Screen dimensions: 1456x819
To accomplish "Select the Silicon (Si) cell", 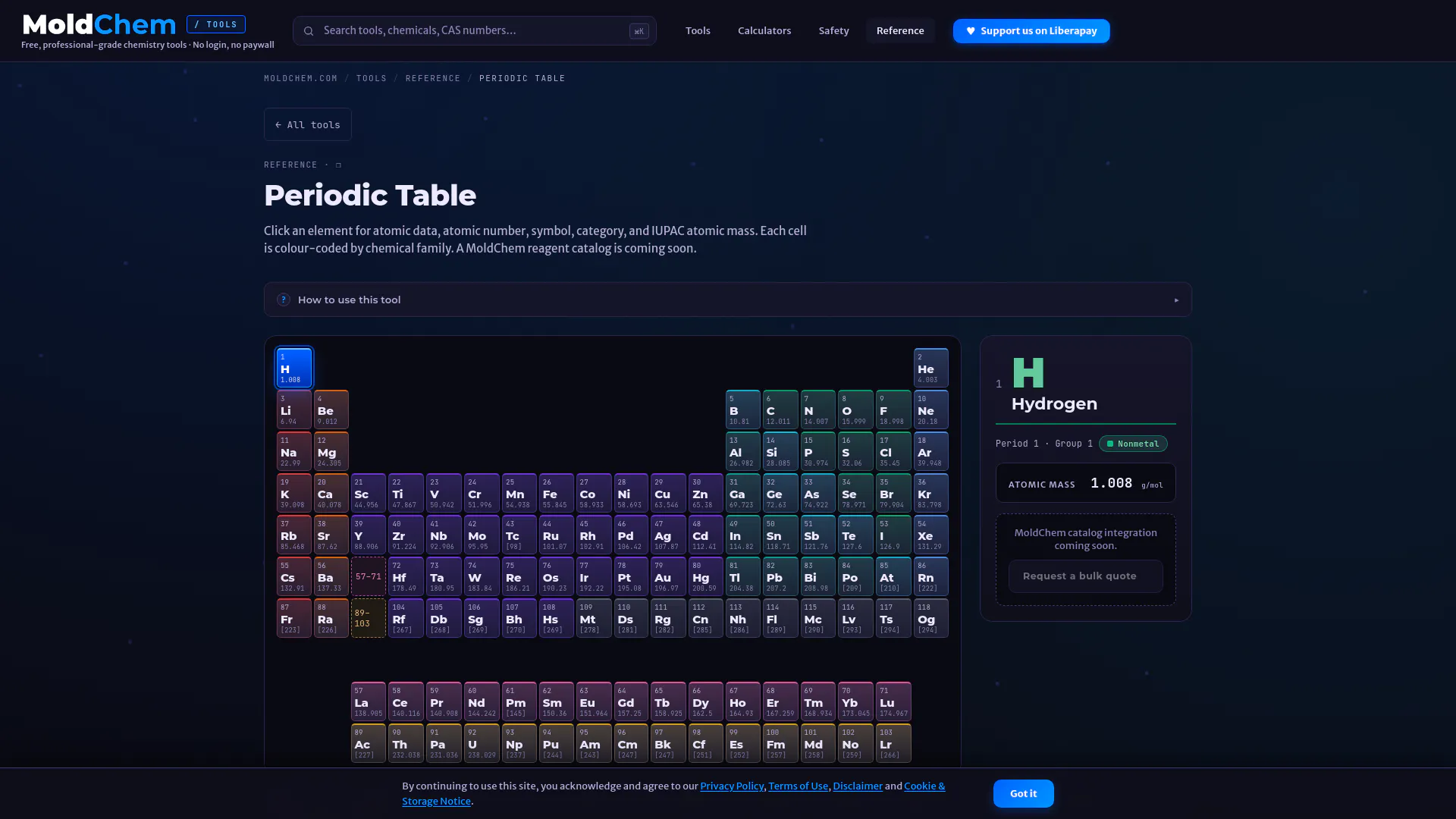I will (x=780, y=451).
